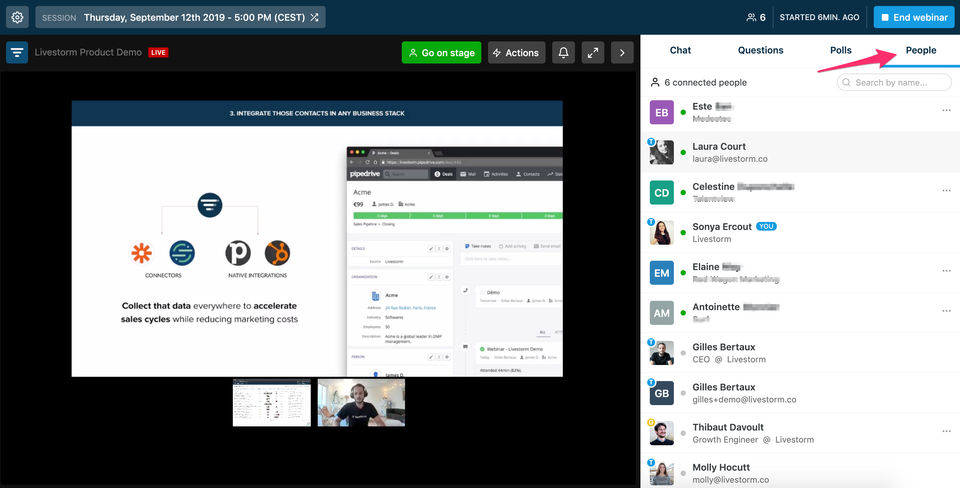Click the "CEO @ Livestorm" subtitle

(x=729, y=359)
